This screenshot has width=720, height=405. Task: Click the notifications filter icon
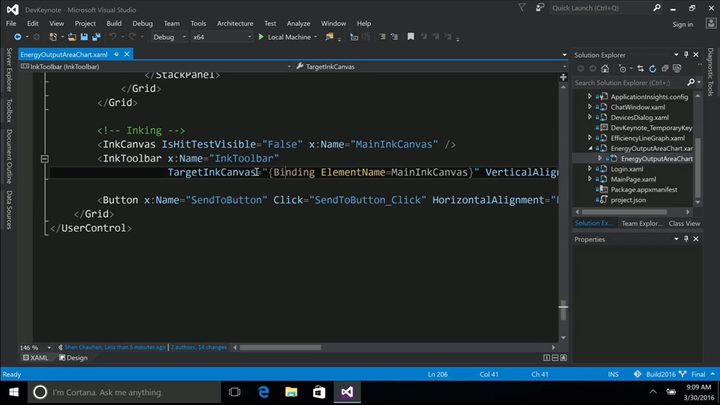[x=522, y=7]
